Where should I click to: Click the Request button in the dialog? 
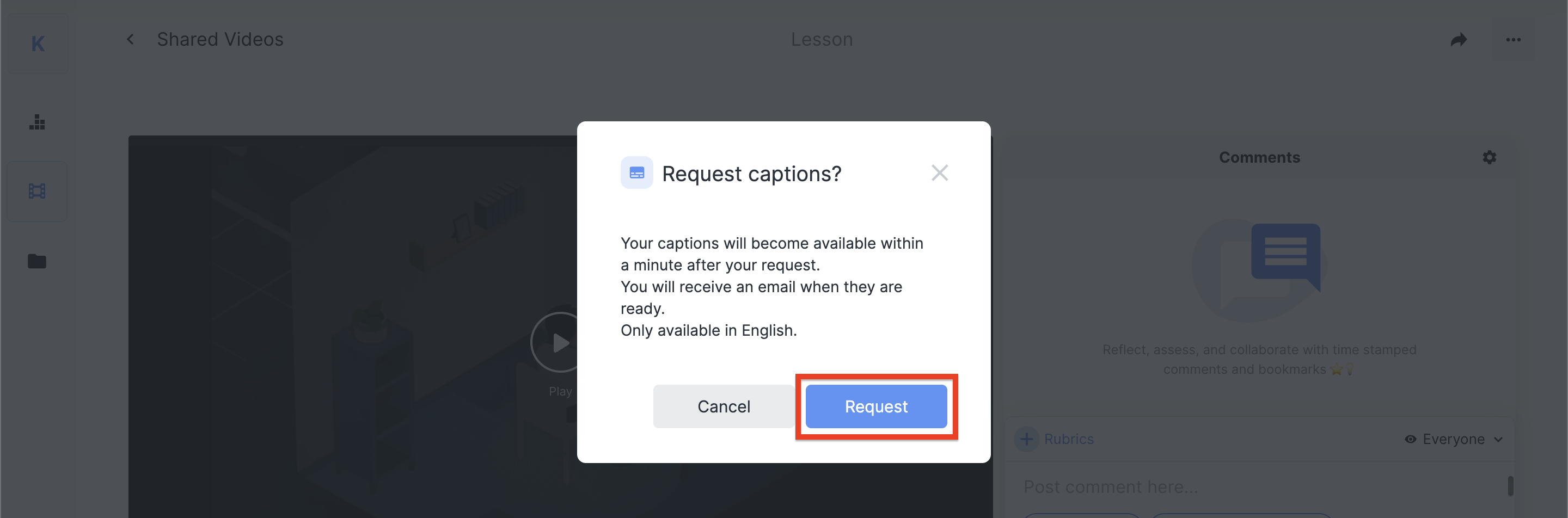(875, 406)
